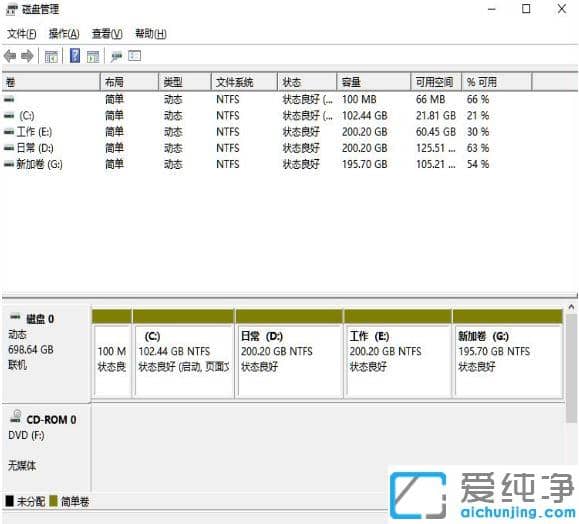Click the DVD (F:) label

26,435
